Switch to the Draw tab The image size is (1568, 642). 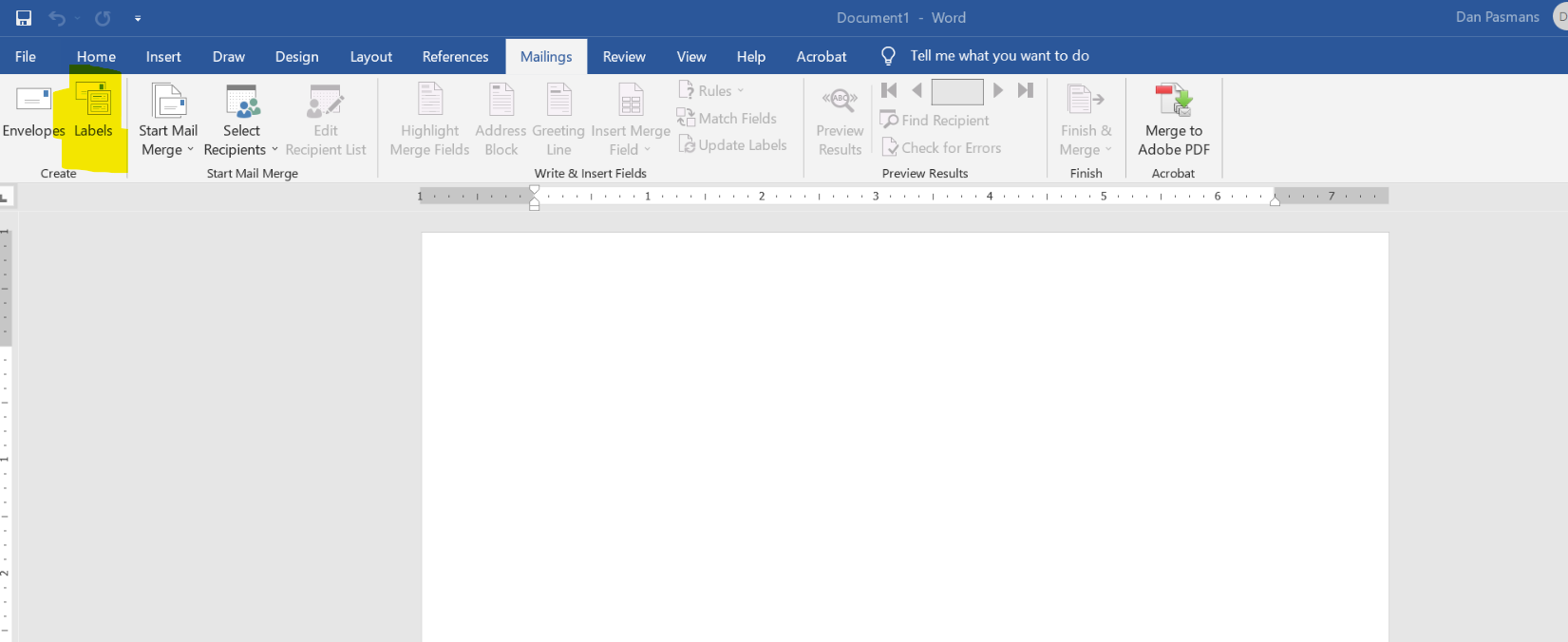click(229, 57)
